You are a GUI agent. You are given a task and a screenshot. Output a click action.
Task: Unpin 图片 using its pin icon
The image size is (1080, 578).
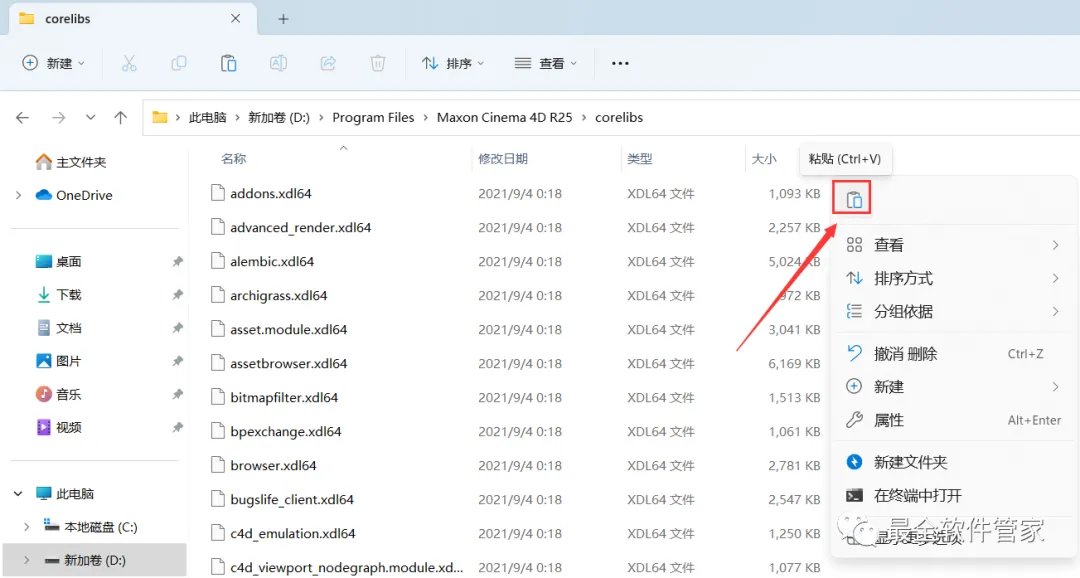click(178, 361)
